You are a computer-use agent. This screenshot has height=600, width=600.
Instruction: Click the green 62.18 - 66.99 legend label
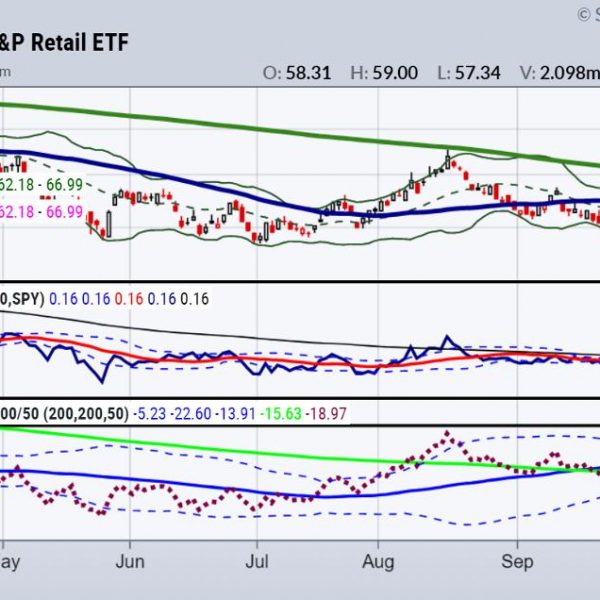click(44, 187)
